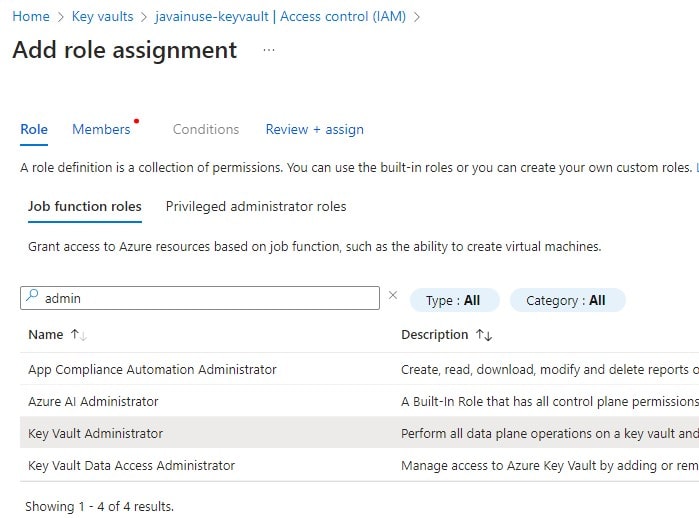Select Key Vault Data Access Administrator role
Image resolution: width=699 pixels, height=518 pixels.
[132, 465]
